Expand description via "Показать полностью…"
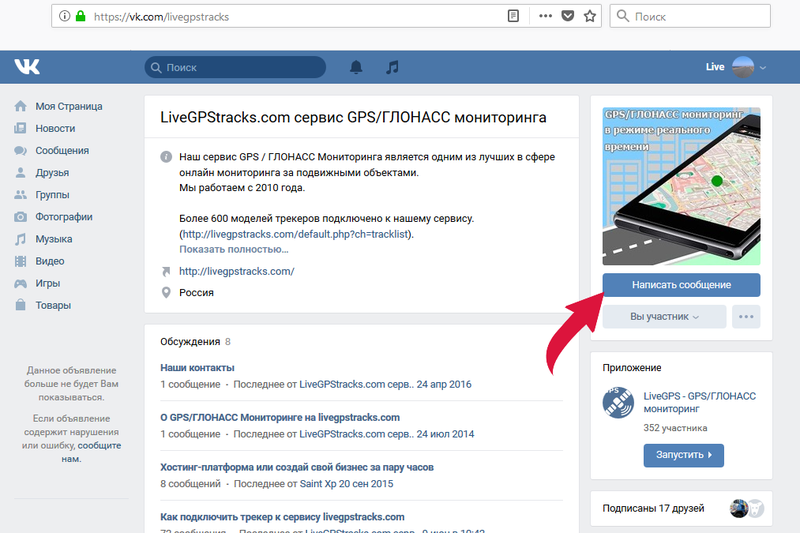The image size is (800, 533). tap(234, 249)
